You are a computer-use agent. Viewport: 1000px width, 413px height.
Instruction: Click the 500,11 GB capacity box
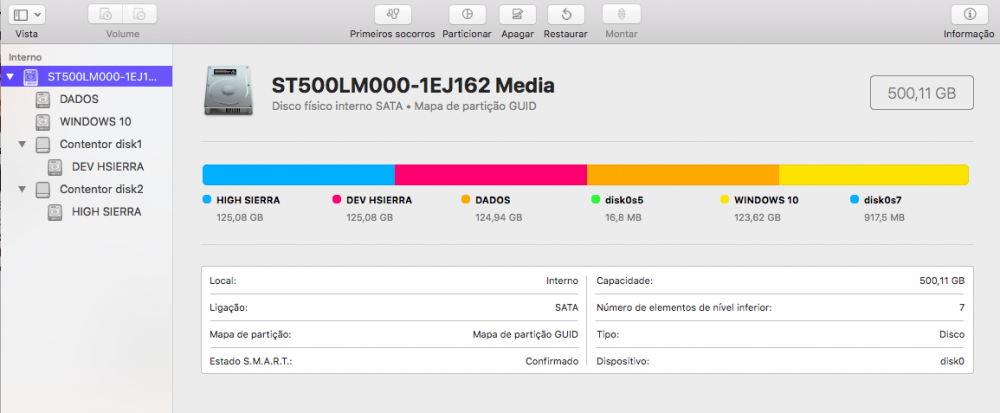922,93
